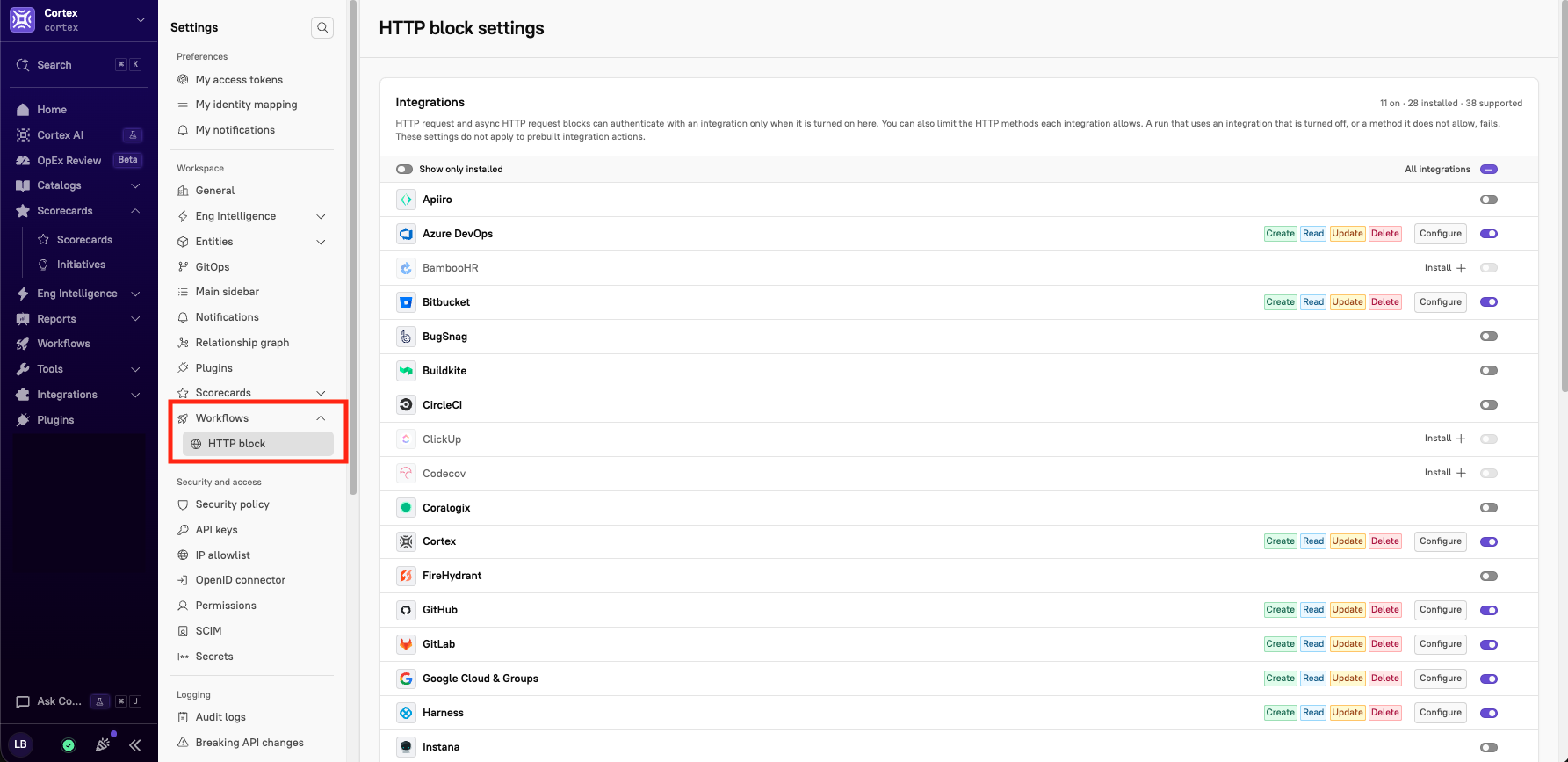This screenshot has height=762, width=1568.
Task: Click Configure for GitLab
Action: click(x=1441, y=644)
